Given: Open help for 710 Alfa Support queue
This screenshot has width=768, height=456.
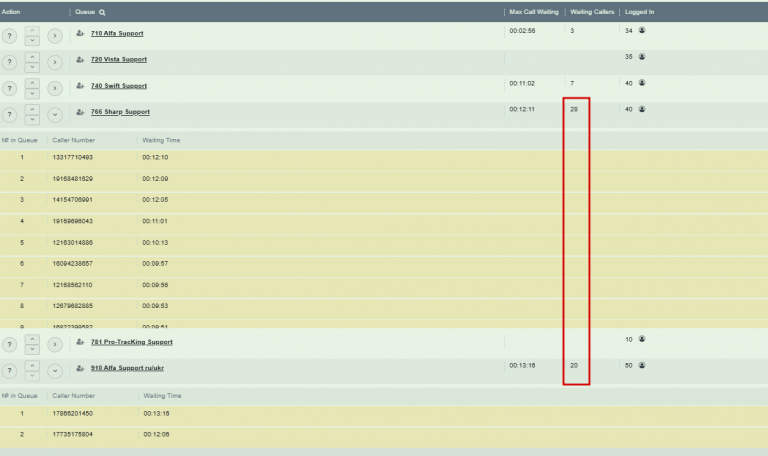Looking at the screenshot, I should click(9, 36).
